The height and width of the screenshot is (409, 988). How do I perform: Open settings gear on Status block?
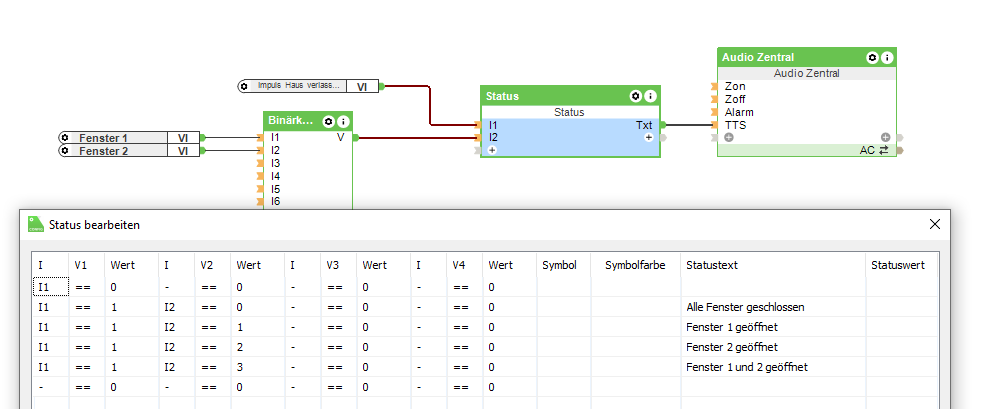(x=635, y=96)
